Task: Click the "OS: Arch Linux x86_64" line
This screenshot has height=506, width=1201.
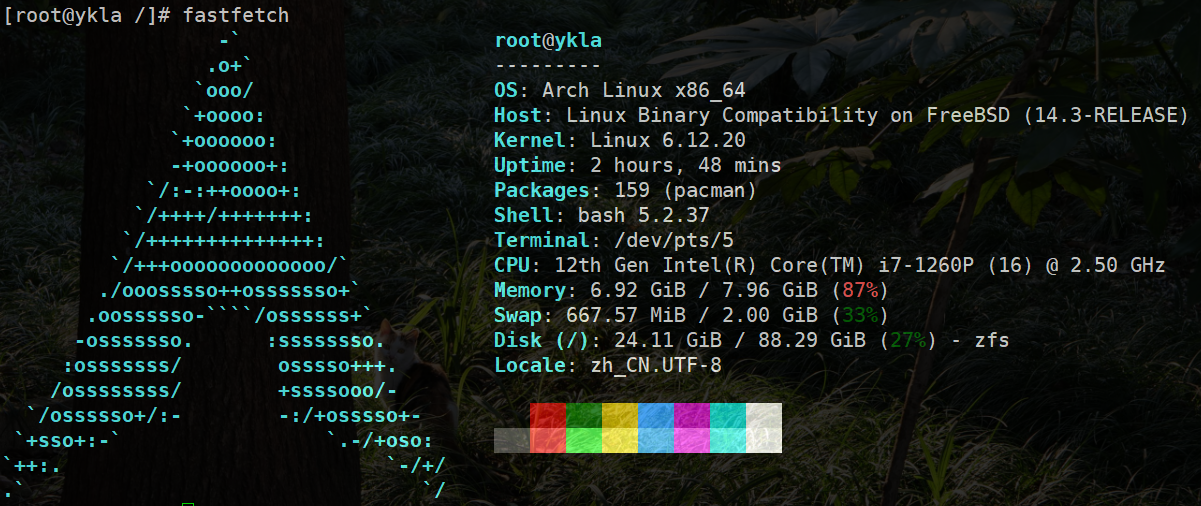Action: coord(620,90)
